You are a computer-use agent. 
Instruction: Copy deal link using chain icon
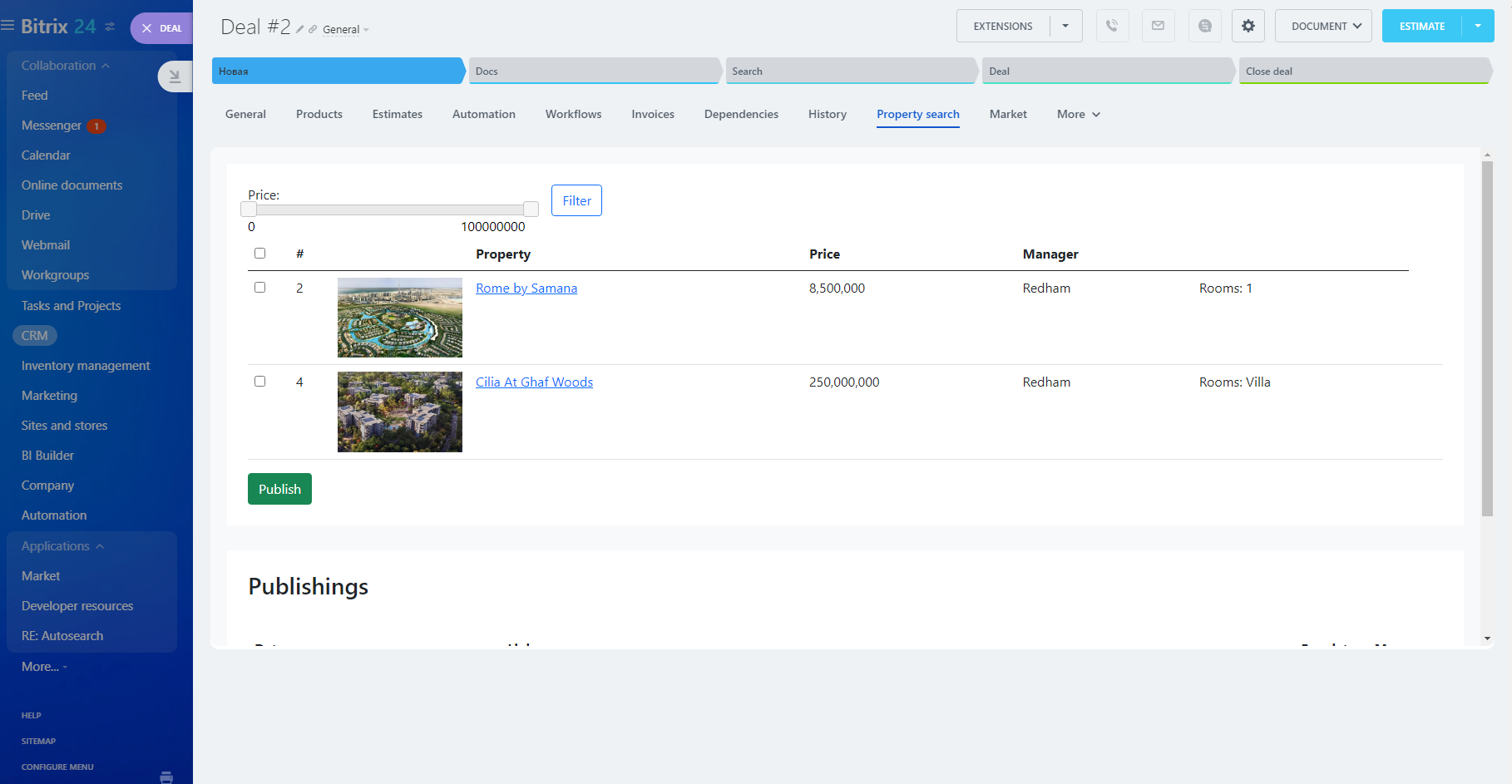(x=313, y=29)
